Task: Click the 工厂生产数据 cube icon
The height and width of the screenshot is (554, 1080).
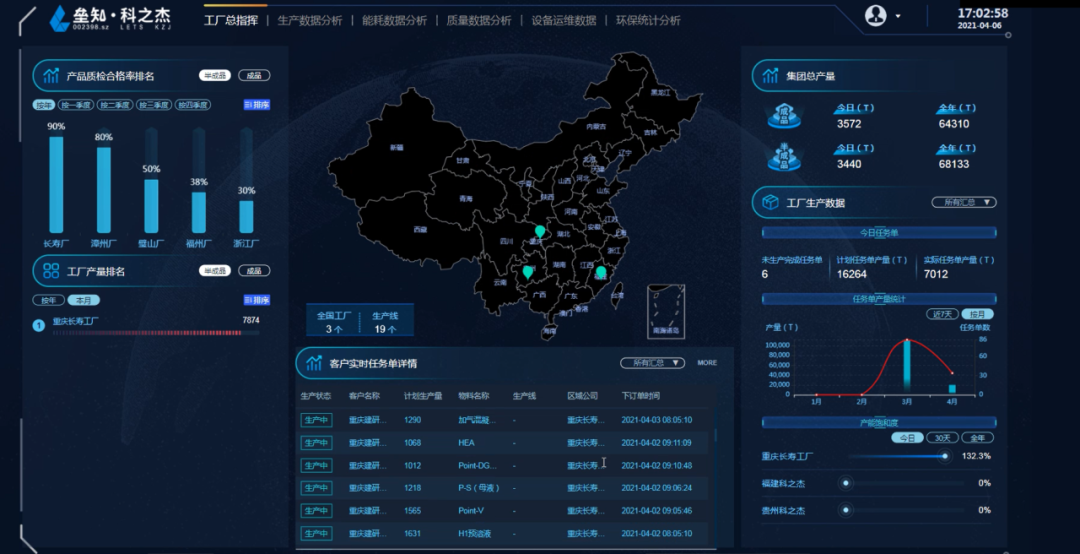Action: coord(770,202)
